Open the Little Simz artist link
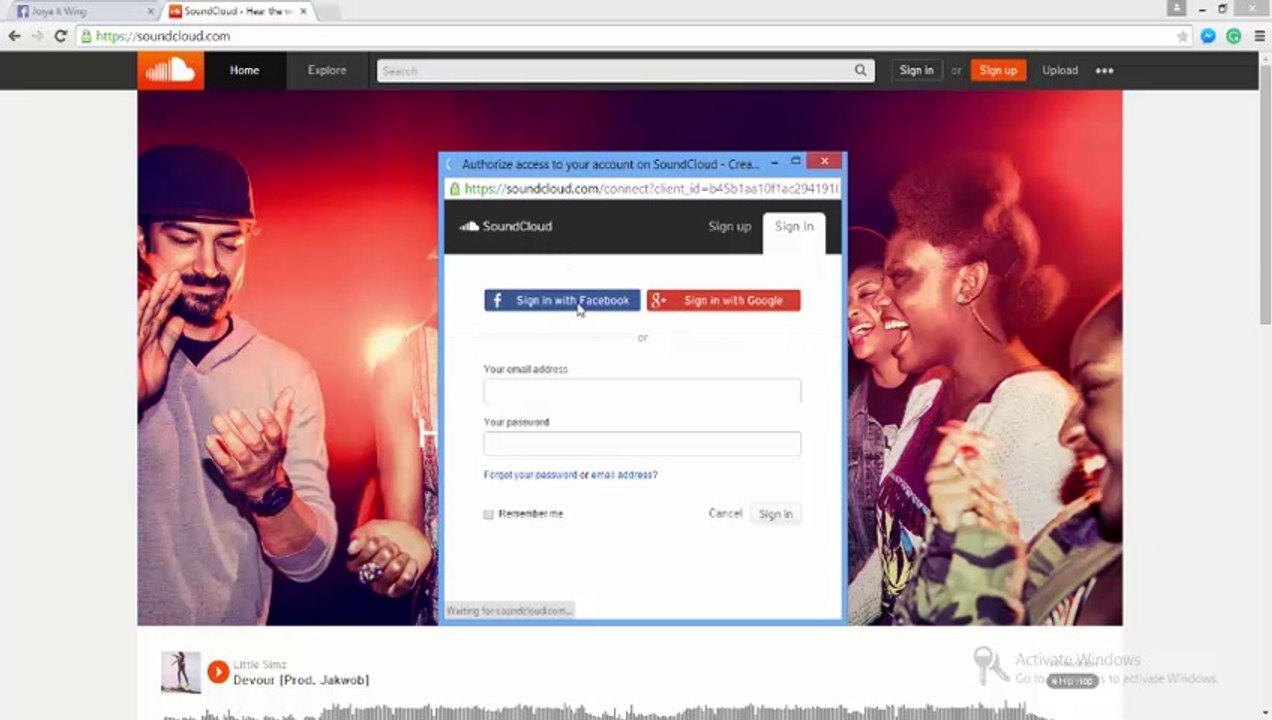This screenshot has width=1272, height=720. [x=260, y=665]
